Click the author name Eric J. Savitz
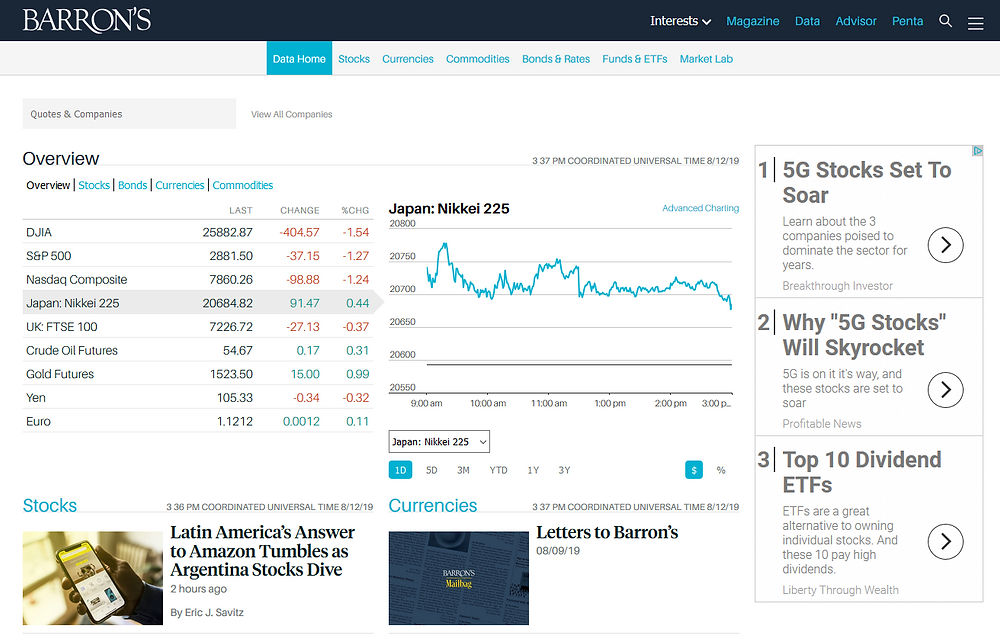The image size is (1000, 642). pos(214,612)
